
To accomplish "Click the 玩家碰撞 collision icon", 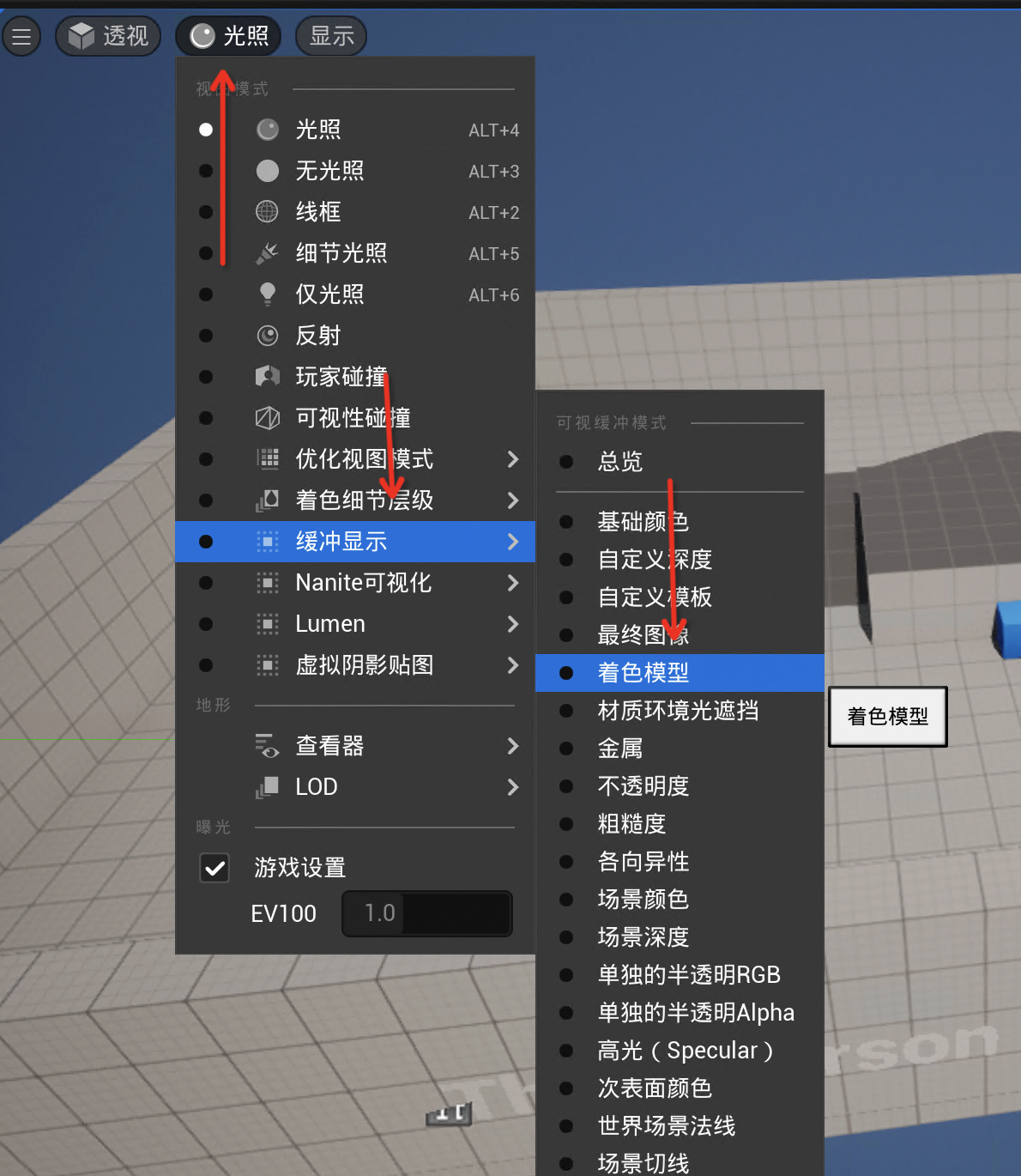I will [x=267, y=377].
